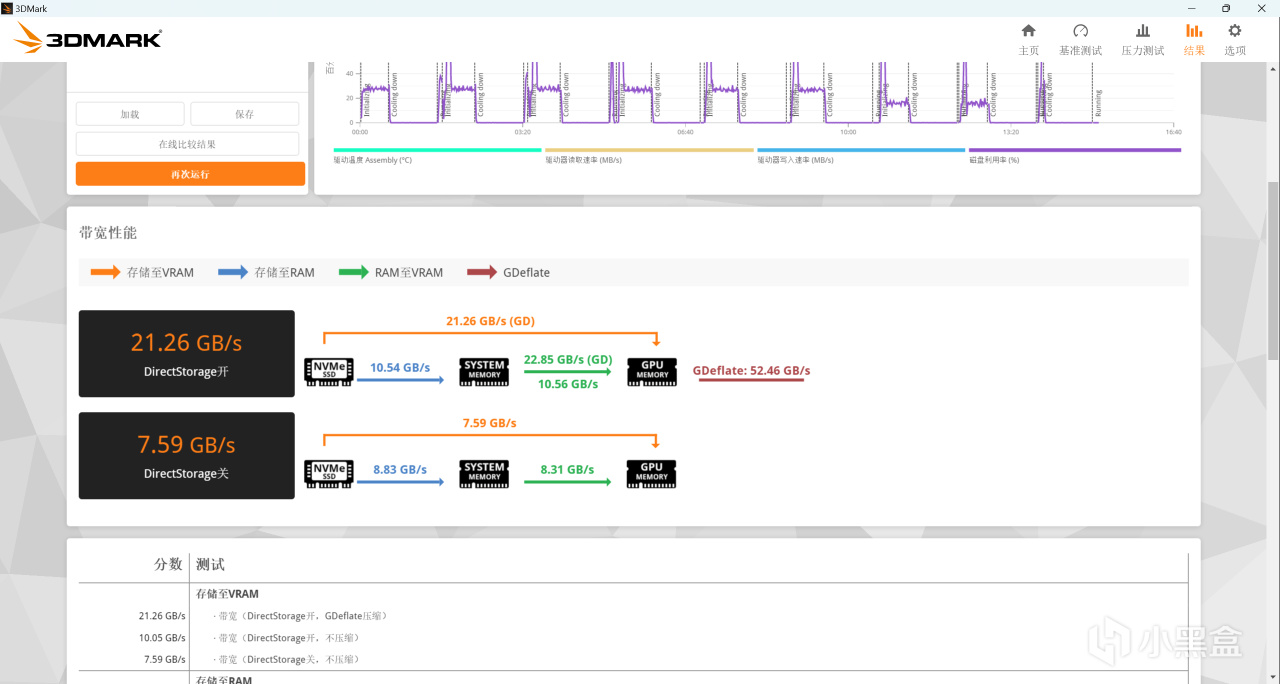Image resolution: width=1280 pixels, height=684 pixels.
Task: Click the green RAM至VRAM legend arrow
Action: pyautogui.click(x=353, y=272)
